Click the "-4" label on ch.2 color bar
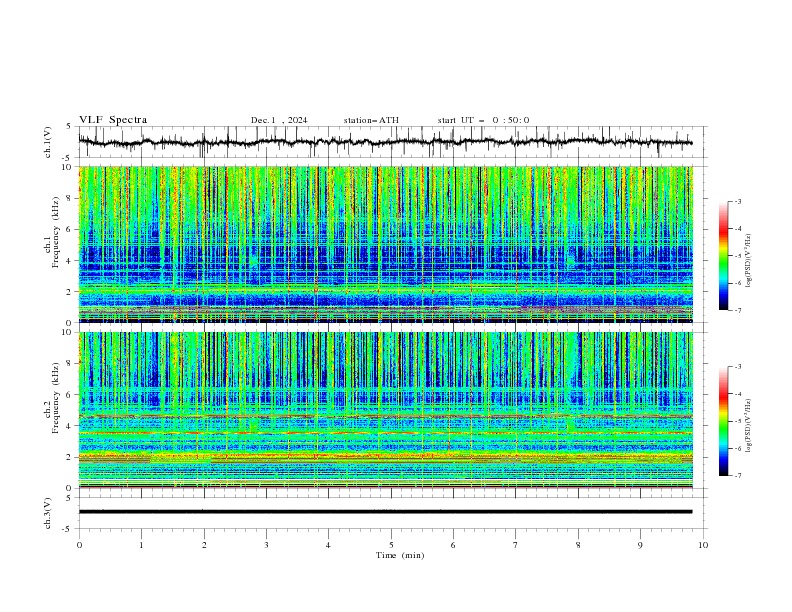The image size is (792, 612). pos(738,394)
